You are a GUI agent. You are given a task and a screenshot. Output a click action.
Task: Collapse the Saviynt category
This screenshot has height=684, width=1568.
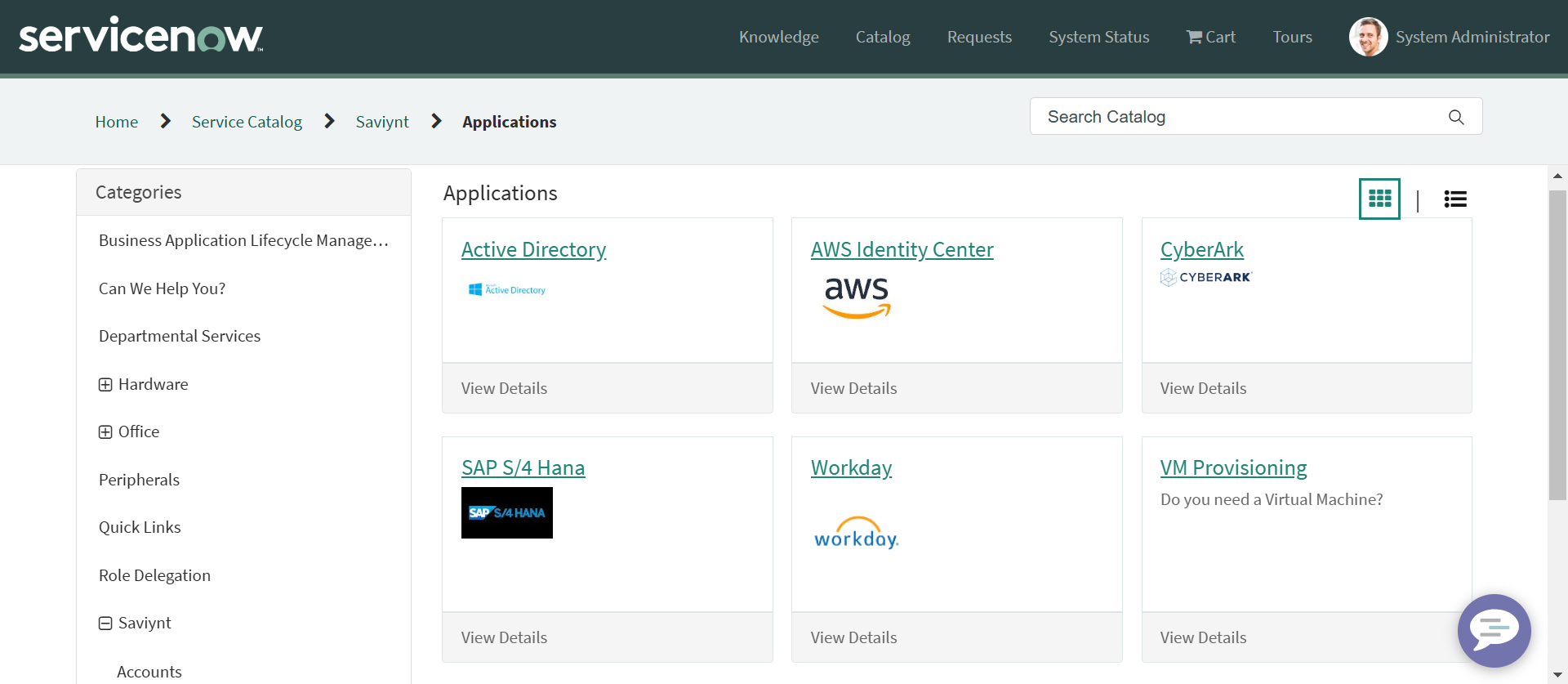[x=105, y=623]
